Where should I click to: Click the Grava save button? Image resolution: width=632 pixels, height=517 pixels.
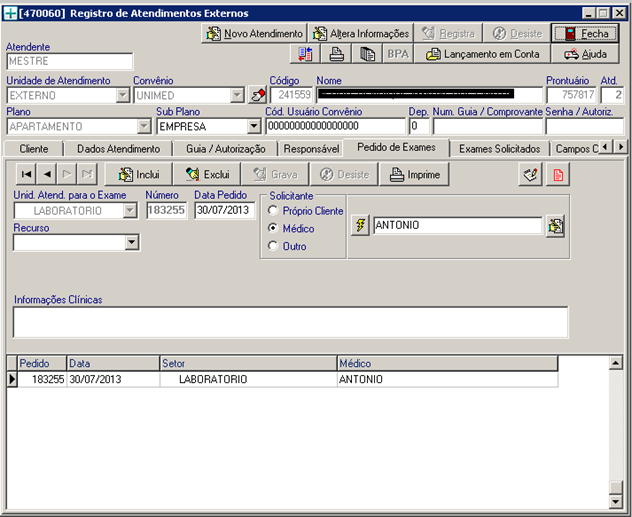click(x=275, y=174)
